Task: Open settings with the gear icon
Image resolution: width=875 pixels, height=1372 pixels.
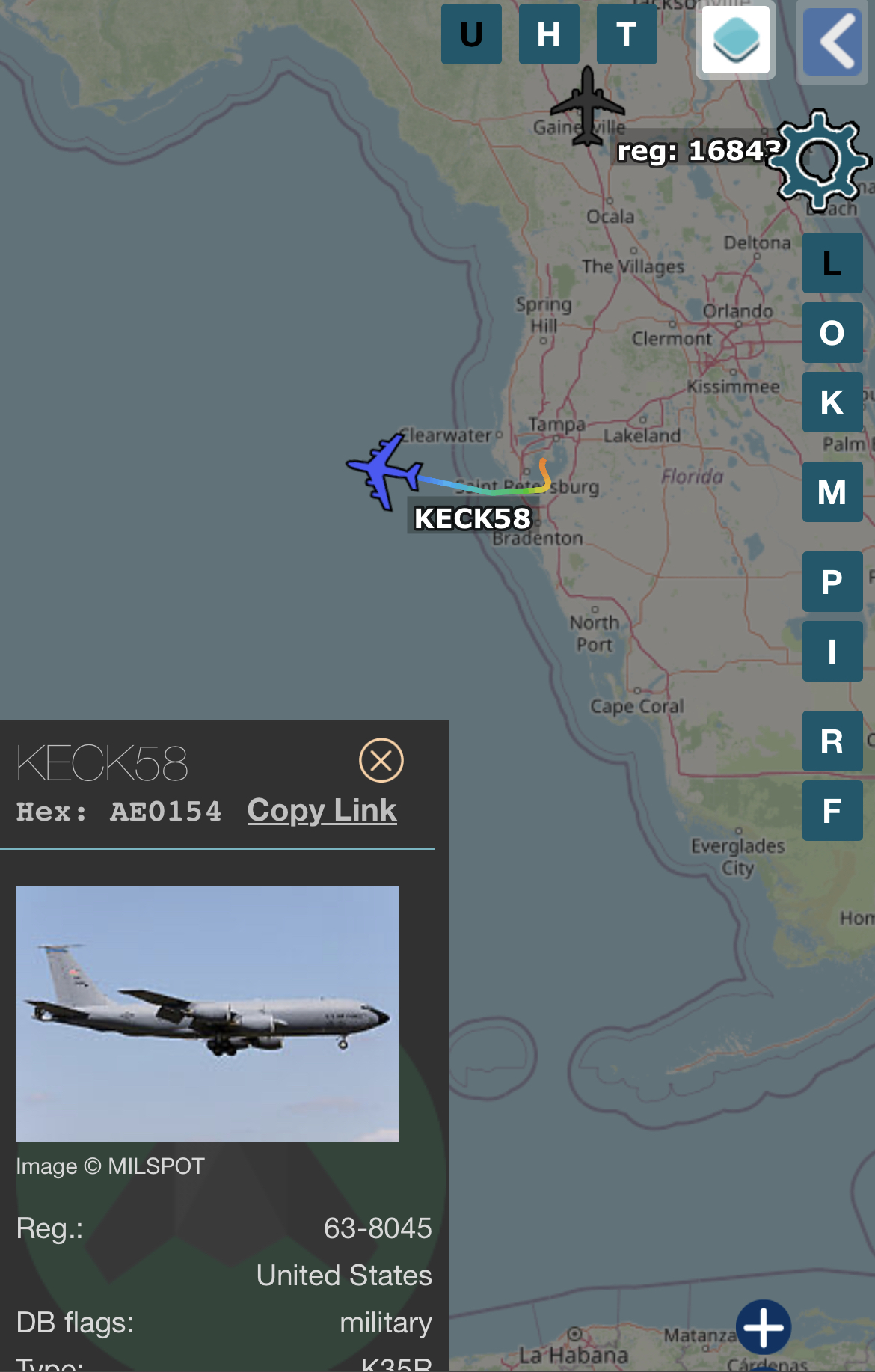Action: pos(821,159)
